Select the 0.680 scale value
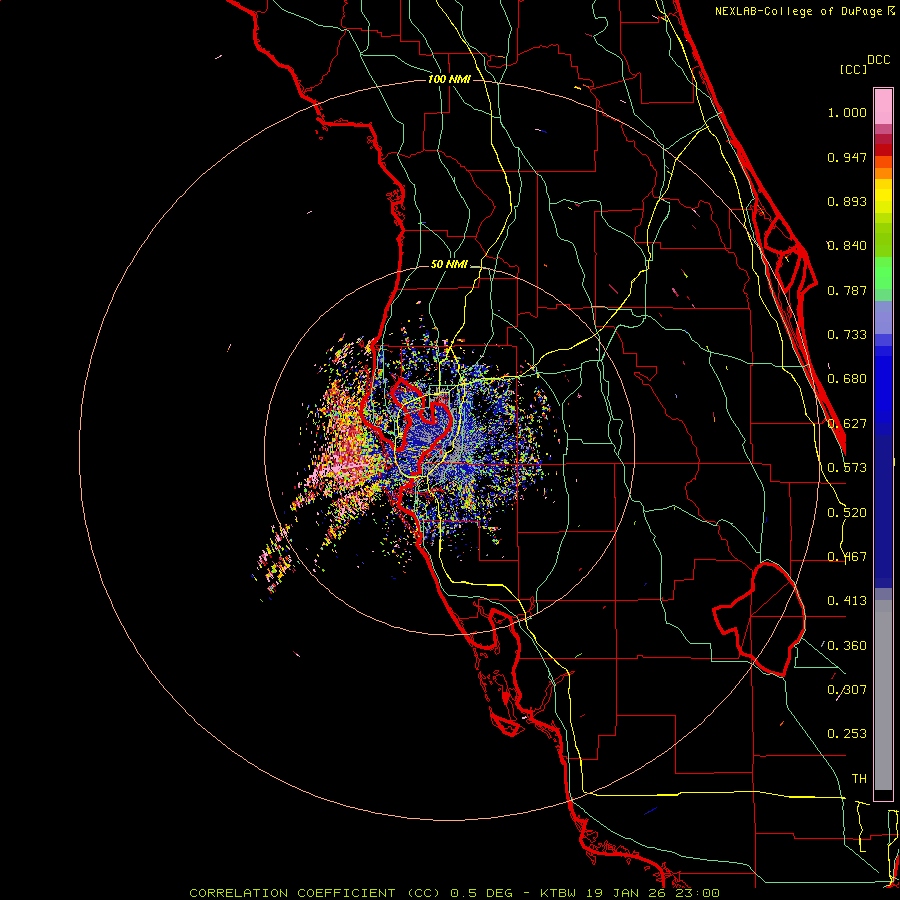 coord(847,379)
